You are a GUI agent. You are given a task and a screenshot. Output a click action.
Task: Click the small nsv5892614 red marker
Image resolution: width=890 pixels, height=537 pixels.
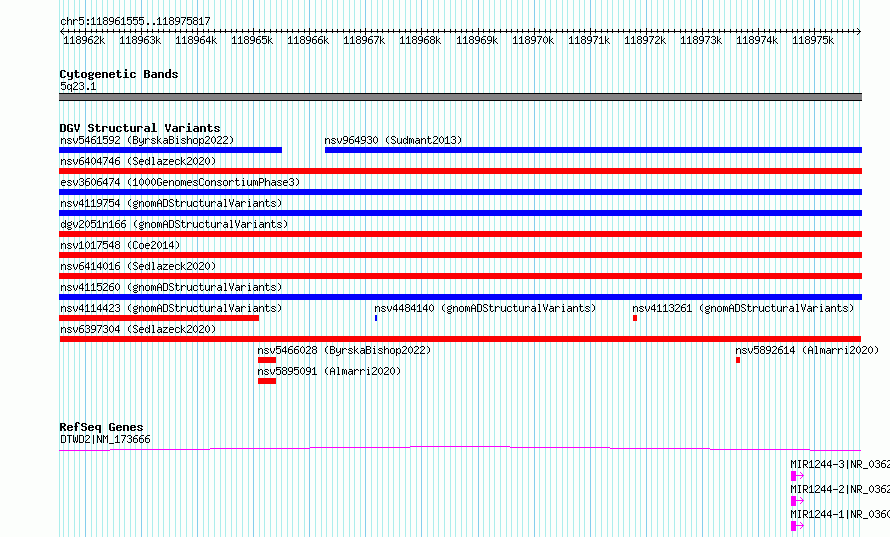pyautogui.click(x=738, y=360)
